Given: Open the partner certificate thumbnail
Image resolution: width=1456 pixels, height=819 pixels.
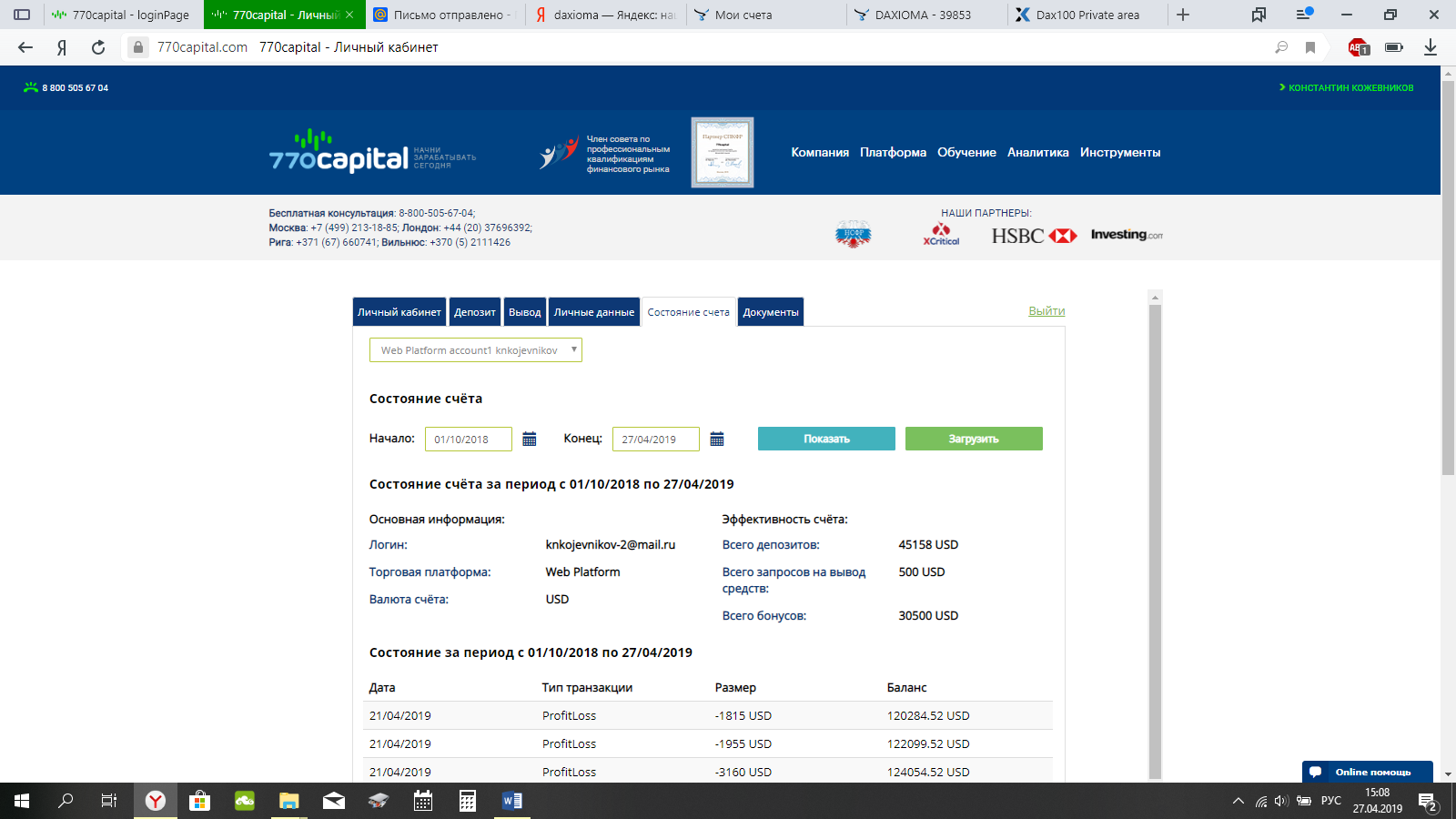Looking at the screenshot, I should pyautogui.click(x=723, y=152).
